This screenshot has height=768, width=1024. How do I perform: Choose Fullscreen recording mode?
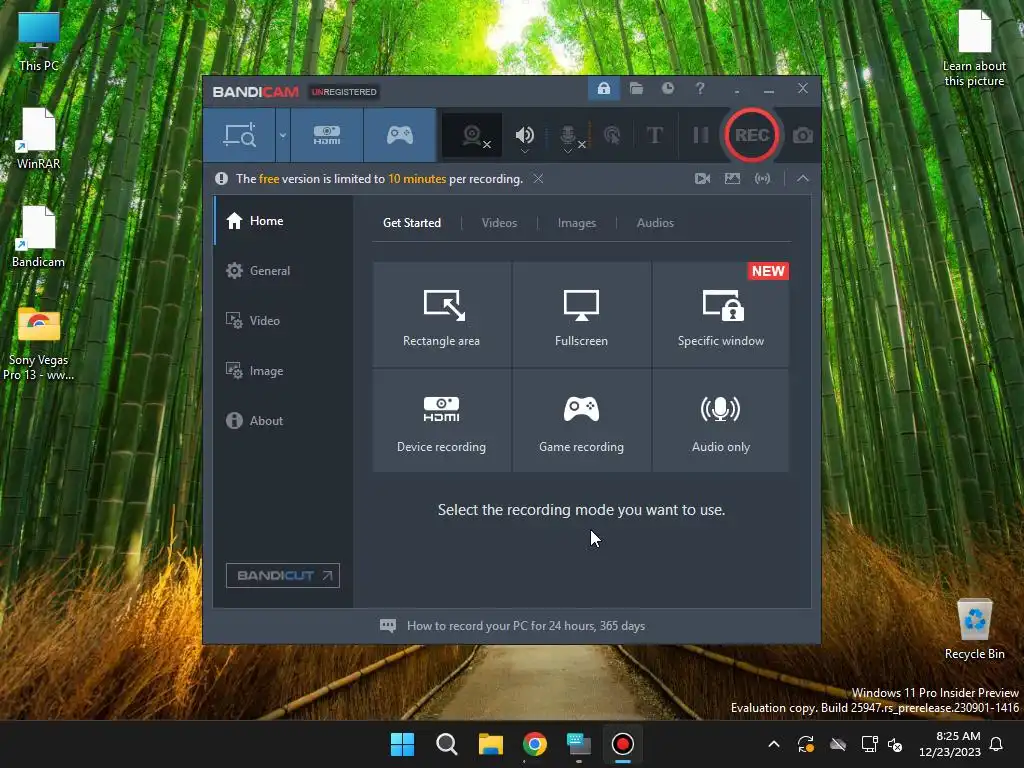click(581, 314)
